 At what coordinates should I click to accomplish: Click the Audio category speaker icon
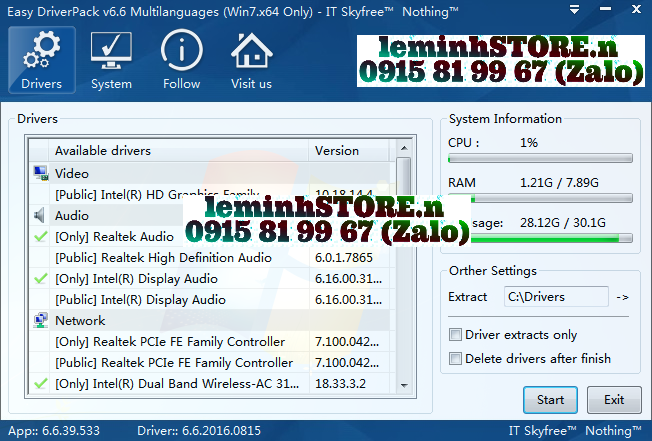click(40, 215)
